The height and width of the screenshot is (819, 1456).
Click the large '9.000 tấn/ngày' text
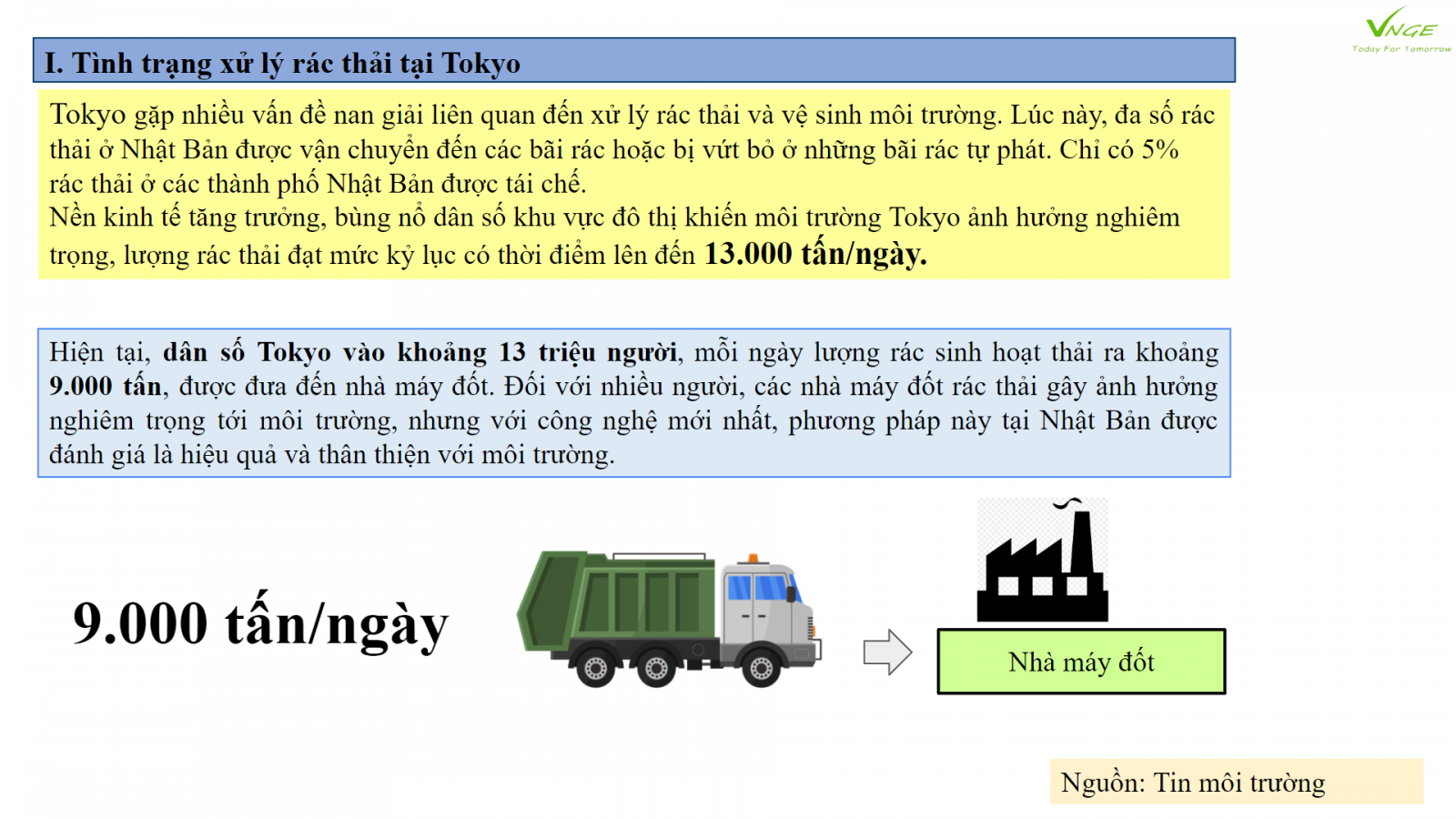(261, 623)
